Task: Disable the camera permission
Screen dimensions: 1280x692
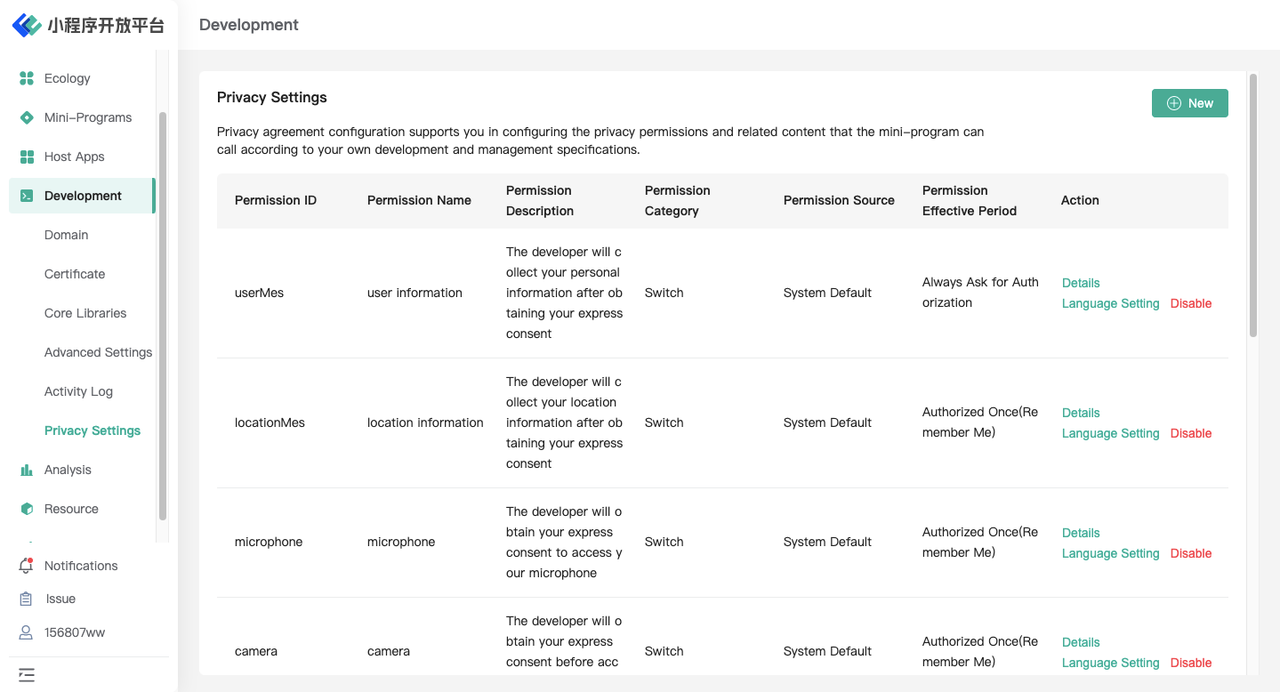Action: [1191, 663]
